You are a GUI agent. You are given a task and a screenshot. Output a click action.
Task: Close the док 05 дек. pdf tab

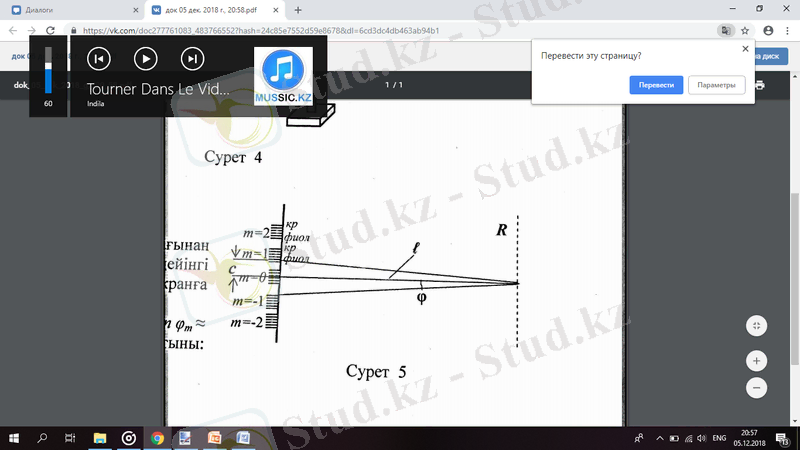point(276,10)
